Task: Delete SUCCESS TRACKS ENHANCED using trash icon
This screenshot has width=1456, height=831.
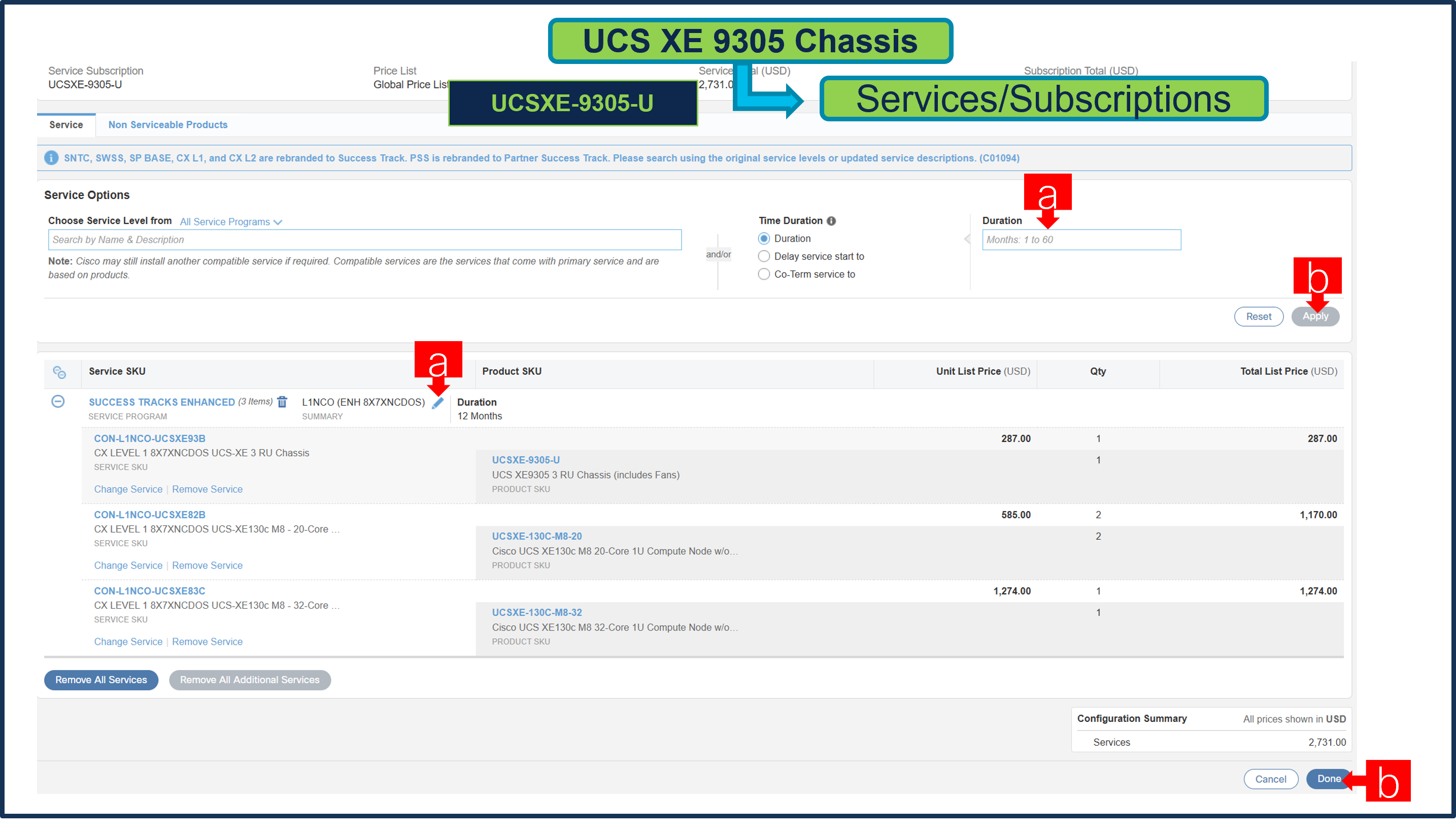Action: tap(282, 402)
